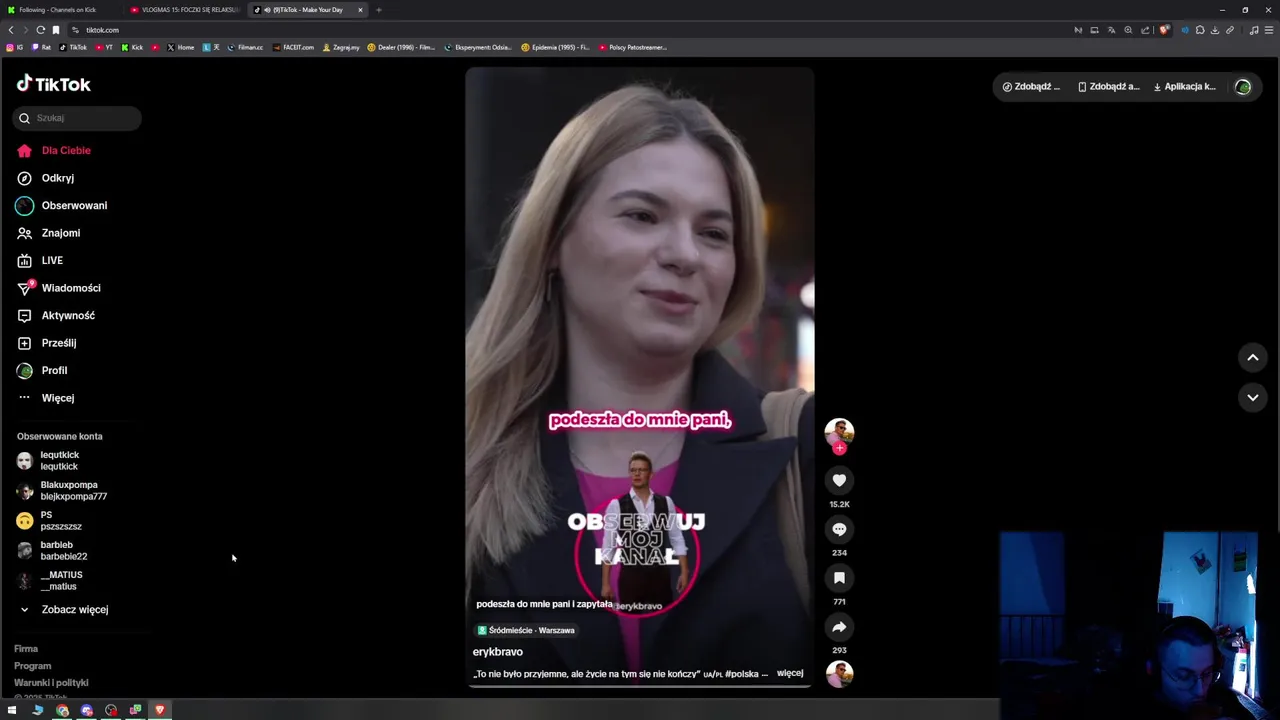This screenshot has height=720, width=1280.
Task: Open Zagraj.my bookmark
Action: pyautogui.click(x=342, y=47)
